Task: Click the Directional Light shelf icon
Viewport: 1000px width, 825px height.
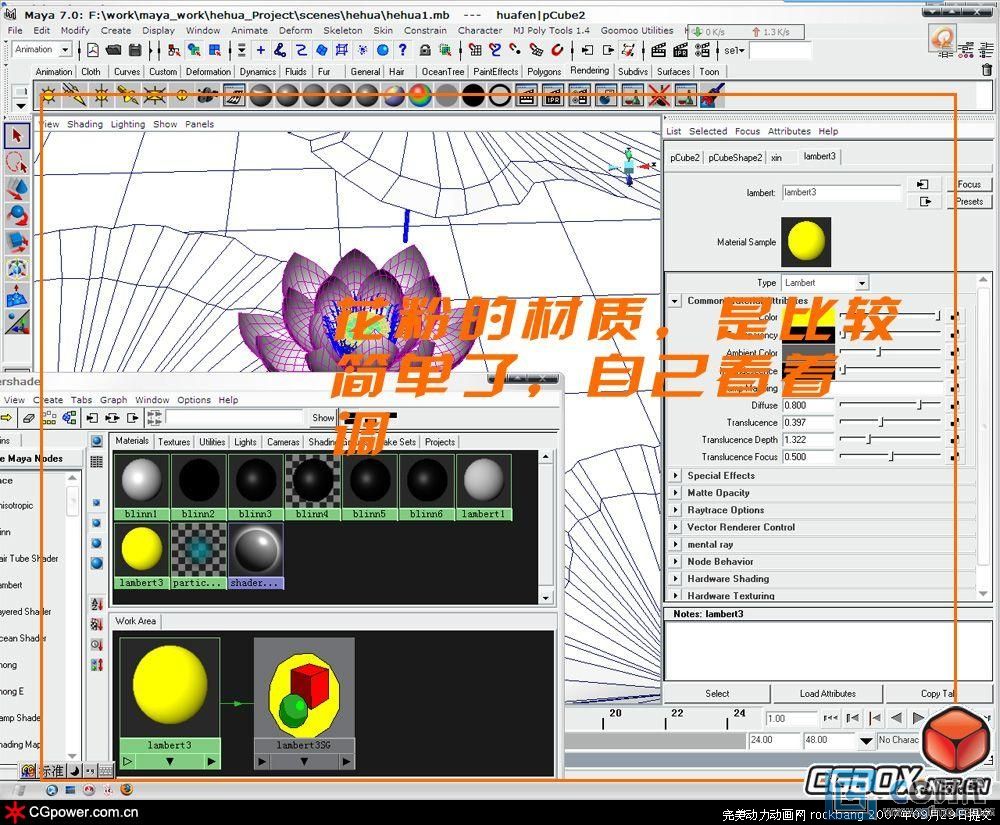Action: (75, 96)
